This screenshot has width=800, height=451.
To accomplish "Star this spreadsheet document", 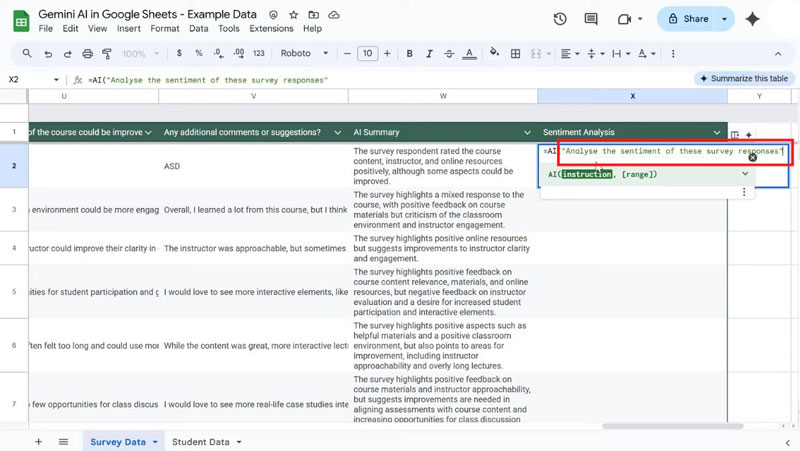I will click(x=293, y=16).
